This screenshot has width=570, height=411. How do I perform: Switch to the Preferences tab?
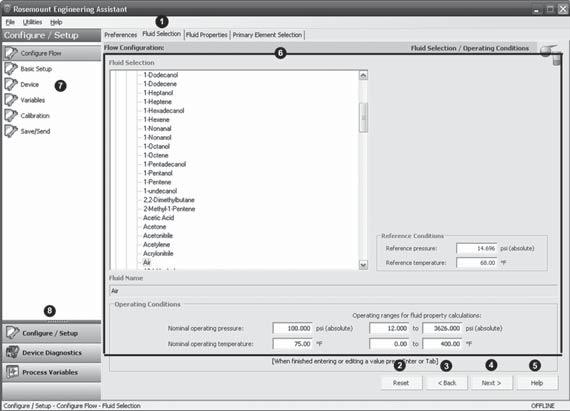(x=120, y=35)
